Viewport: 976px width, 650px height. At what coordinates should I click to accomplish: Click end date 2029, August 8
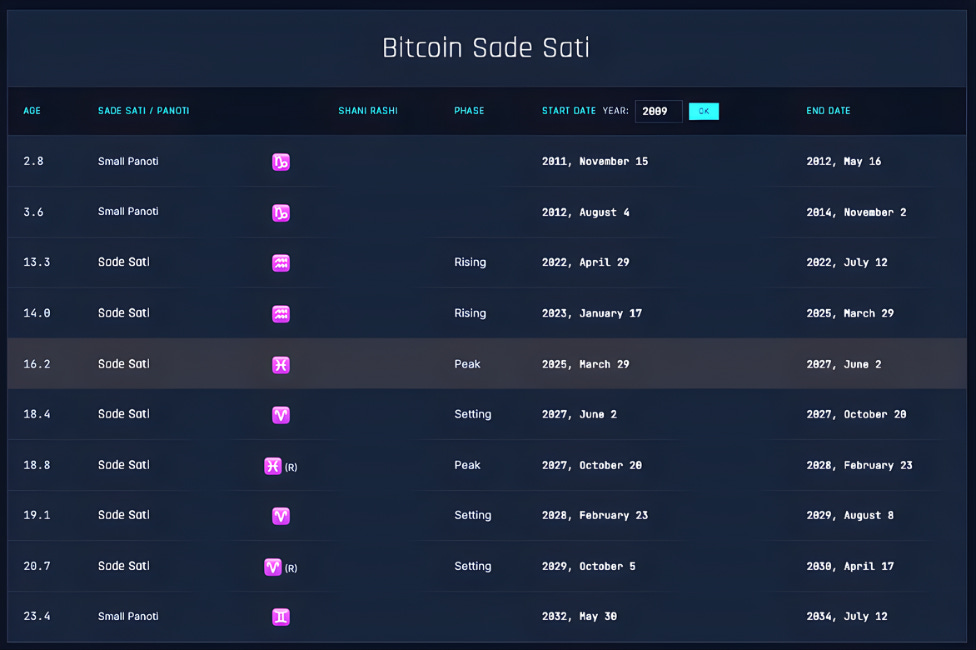[x=850, y=515]
